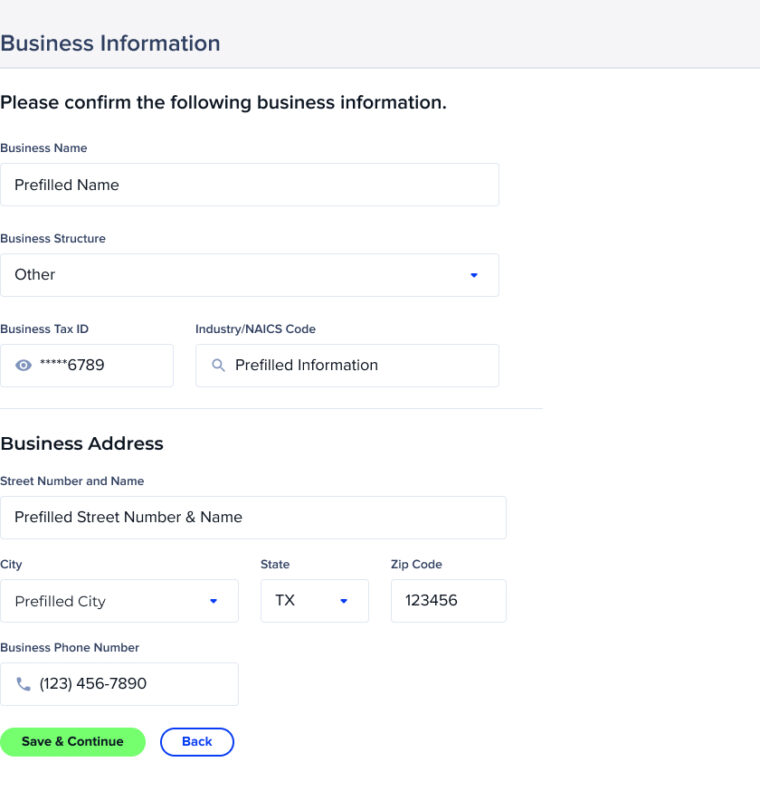This screenshot has height=800, width=760.
Task: Select the State box showing TX
Action: pos(314,601)
